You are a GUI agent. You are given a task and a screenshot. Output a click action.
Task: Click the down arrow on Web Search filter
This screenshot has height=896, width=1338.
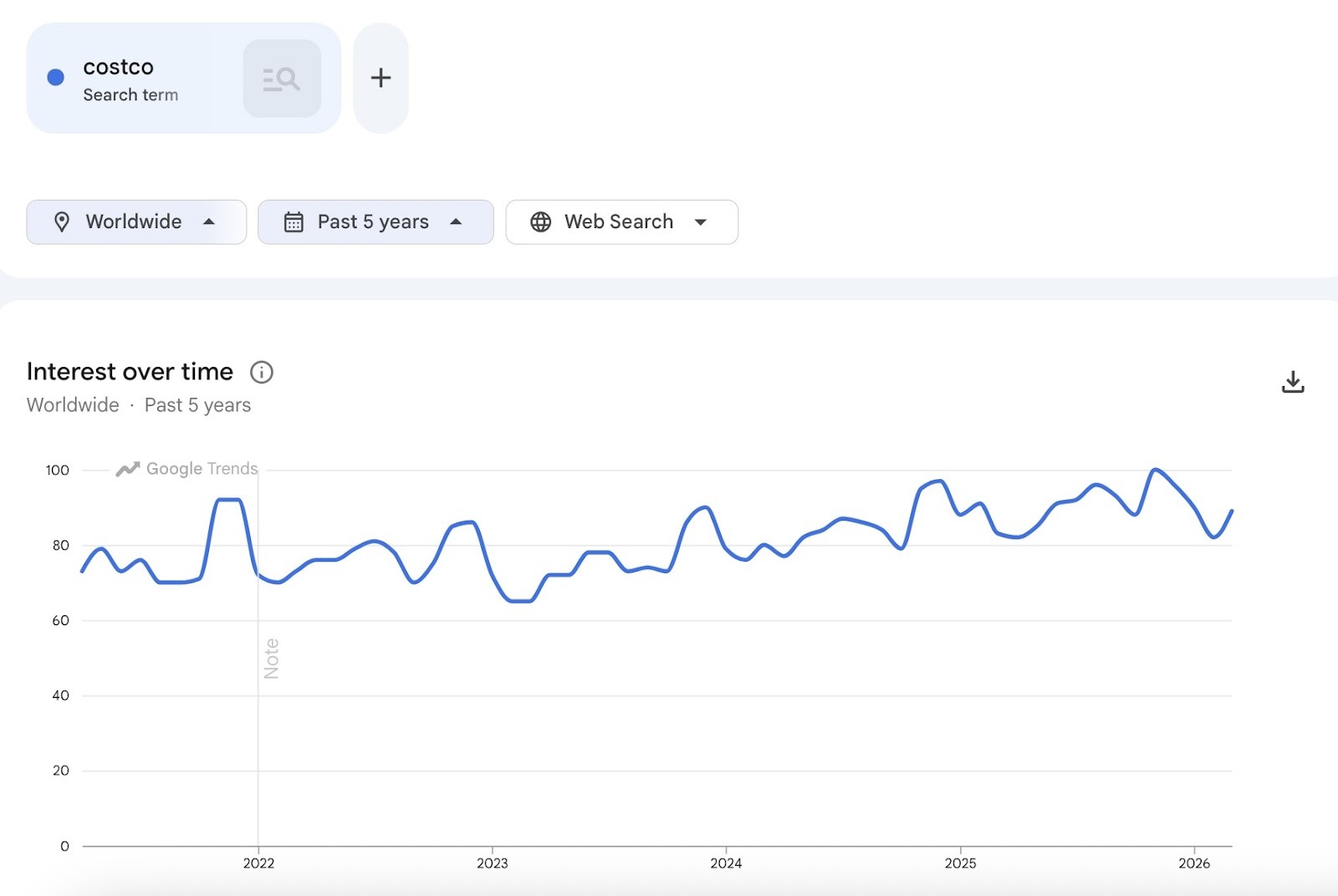point(702,221)
